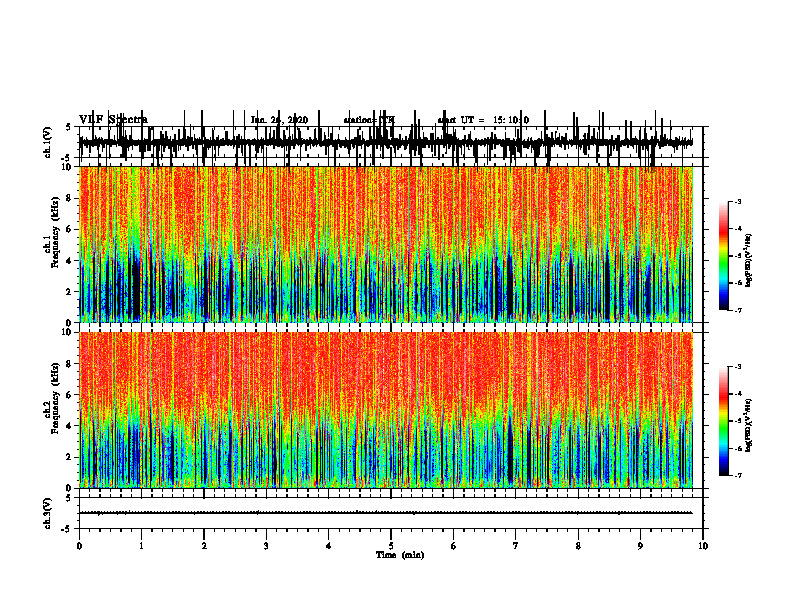Click the 'ch.3(V)' waveform axis label

[47, 513]
